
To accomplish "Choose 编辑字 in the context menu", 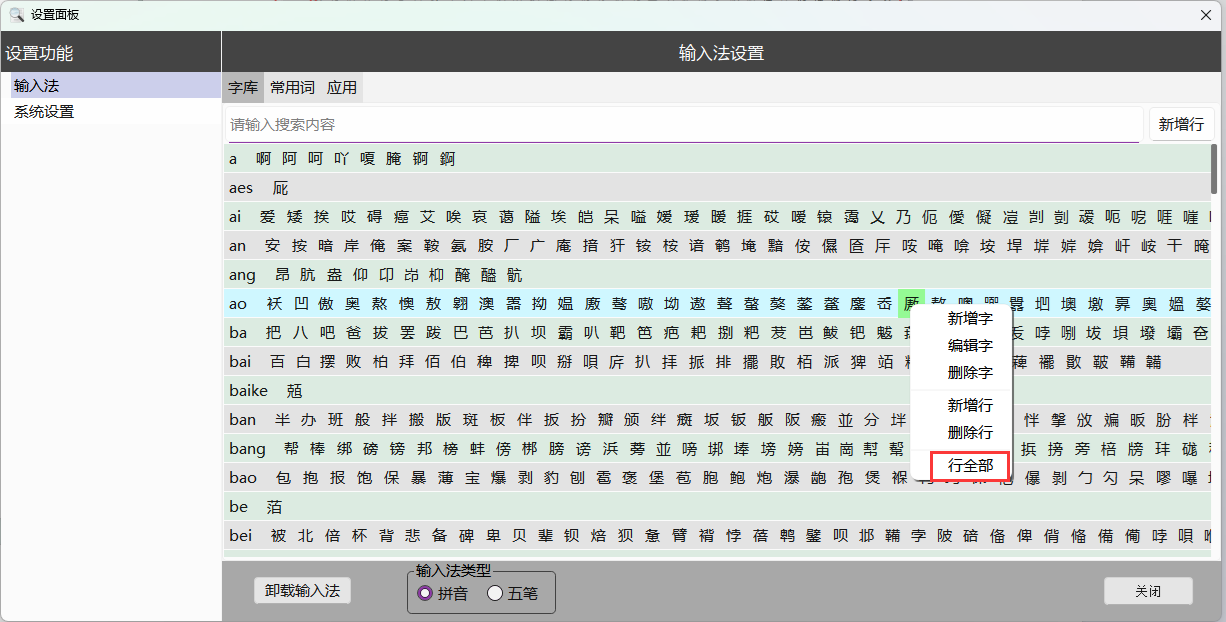I will pyautogui.click(x=970, y=346).
